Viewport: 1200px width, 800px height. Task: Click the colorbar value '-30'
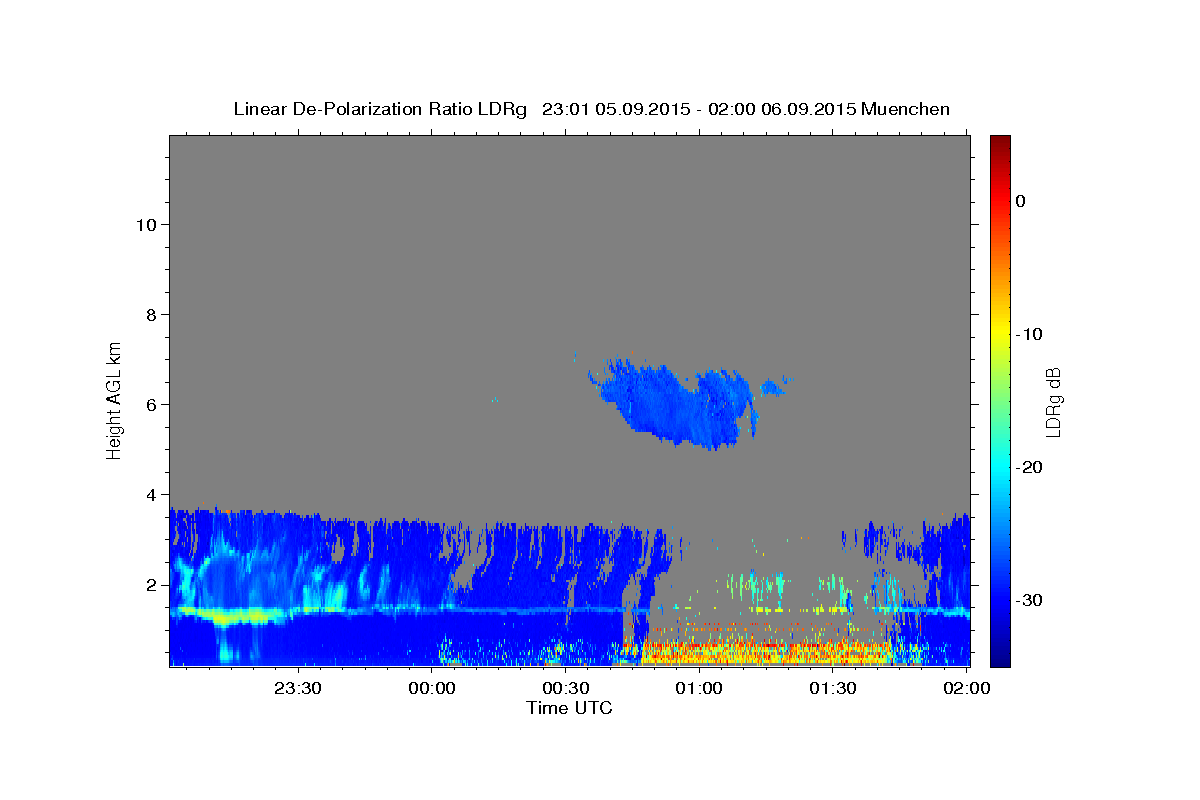click(x=1030, y=600)
